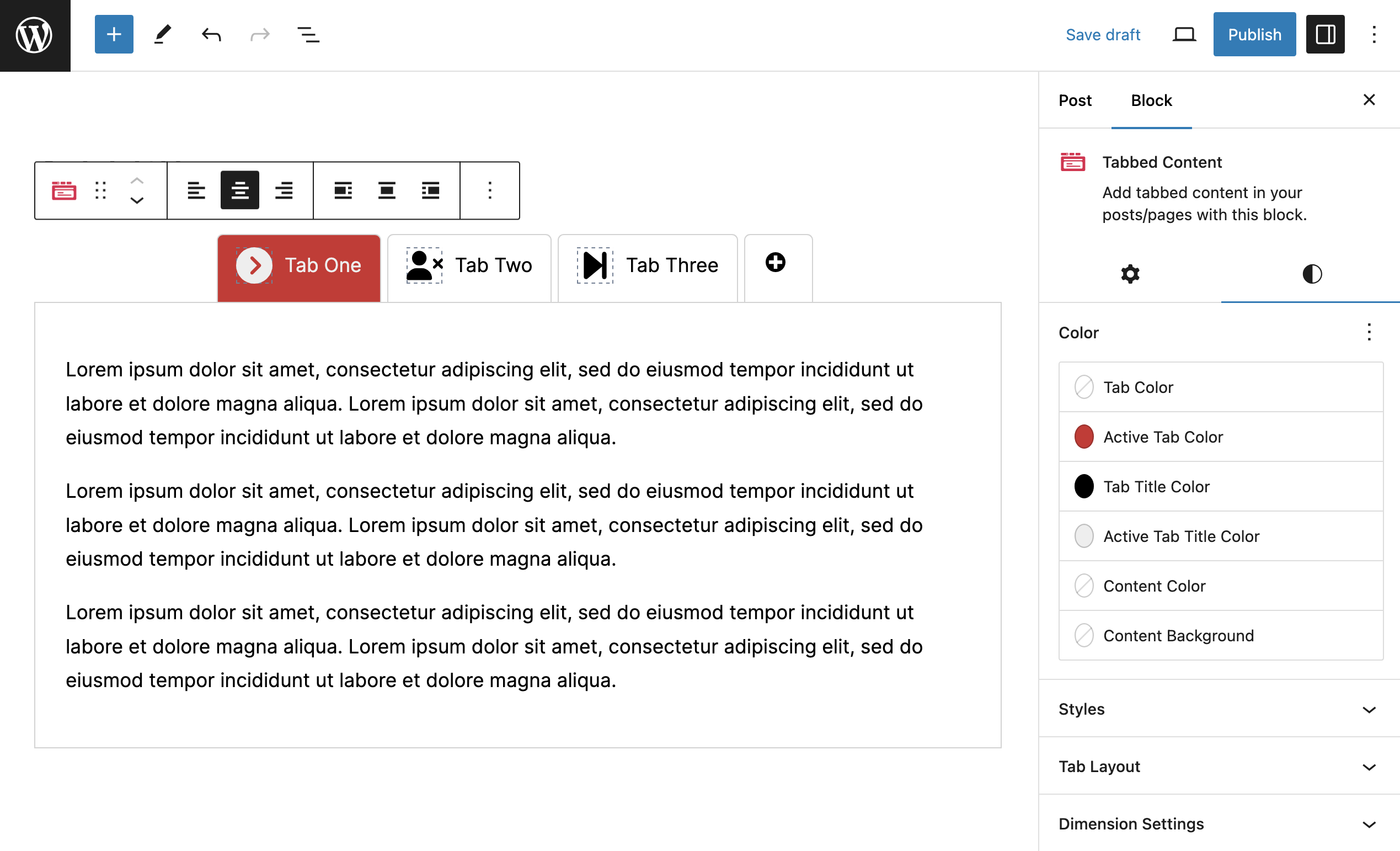1400x851 pixels.
Task: Click the Tab Two user icon
Action: (x=424, y=265)
